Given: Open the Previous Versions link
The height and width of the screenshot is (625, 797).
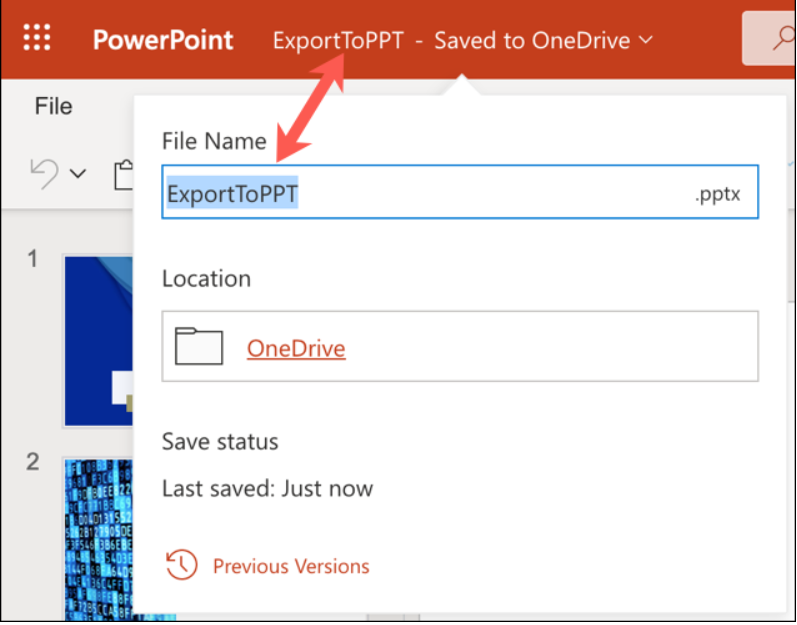Looking at the screenshot, I should click(291, 567).
